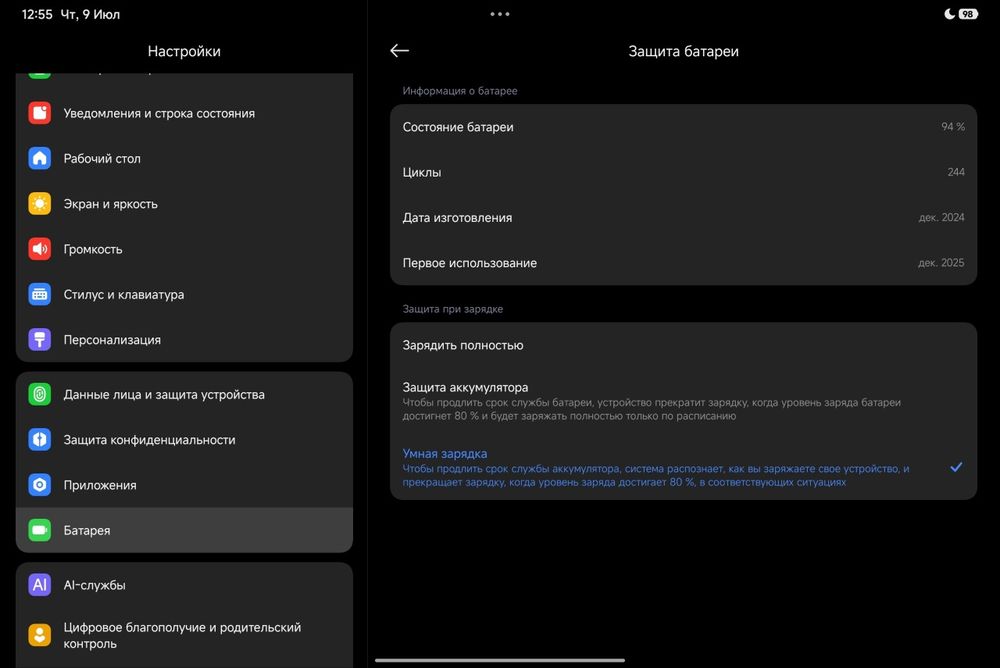This screenshot has width=1000, height=668.
Task: Open Рабочий стол settings
Action: pos(184,158)
